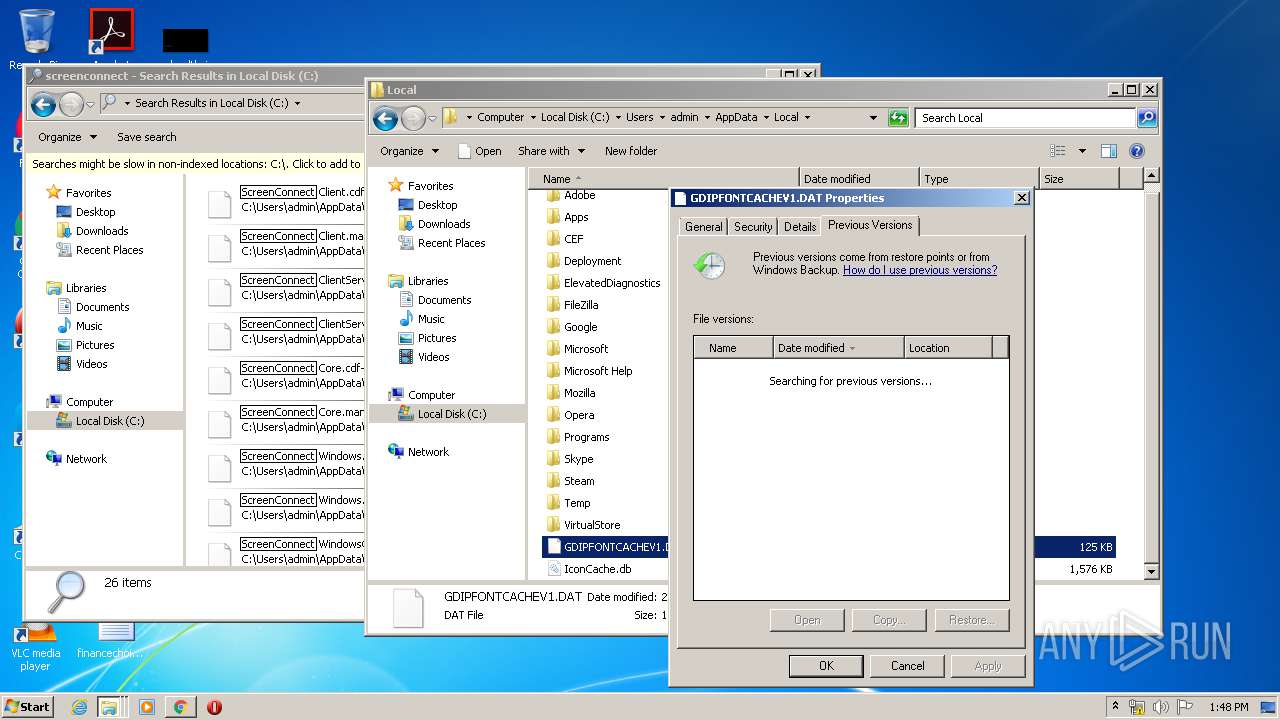Click the Windows Explorer taskbar icon

coord(109,707)
